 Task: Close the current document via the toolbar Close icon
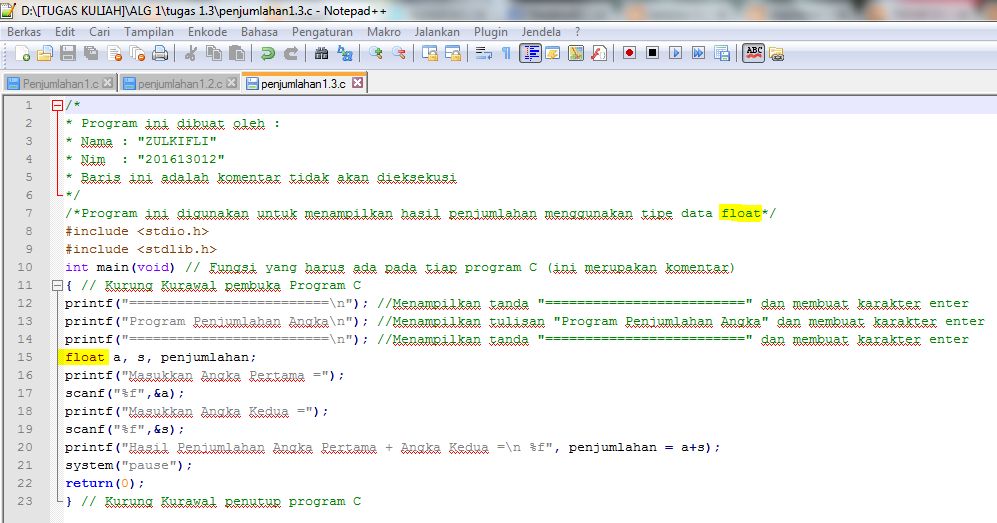114,53
